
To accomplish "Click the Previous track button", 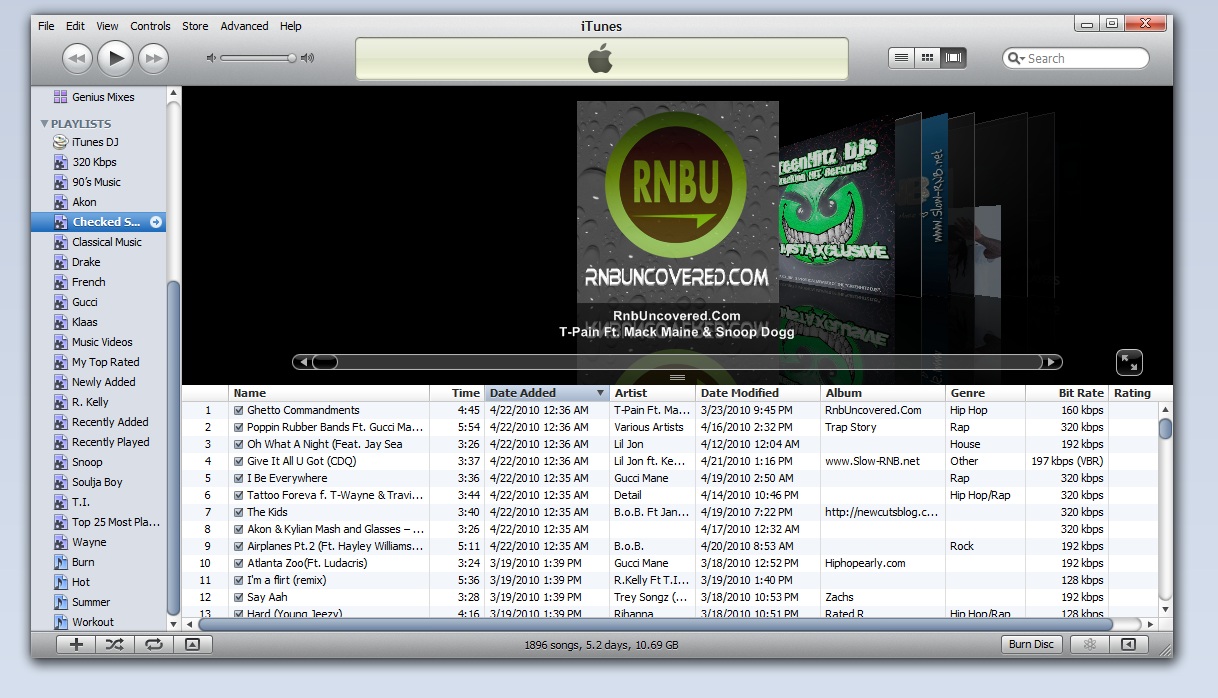I will pos(77,58).
